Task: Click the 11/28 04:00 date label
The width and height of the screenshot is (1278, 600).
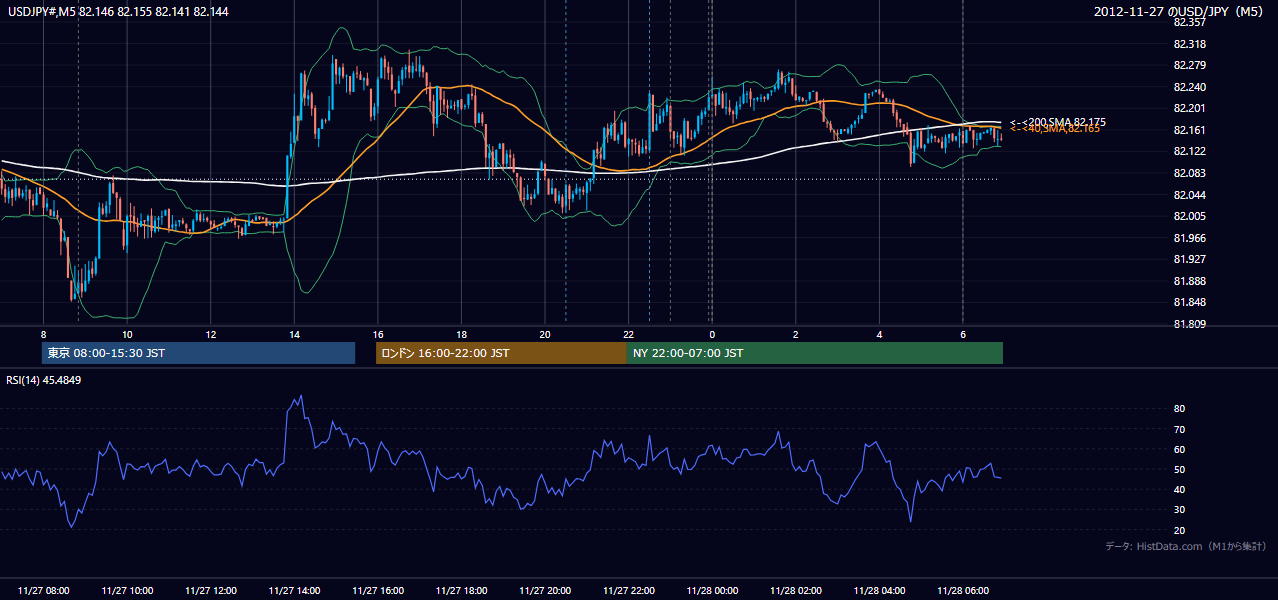Action: pos(879,591)
